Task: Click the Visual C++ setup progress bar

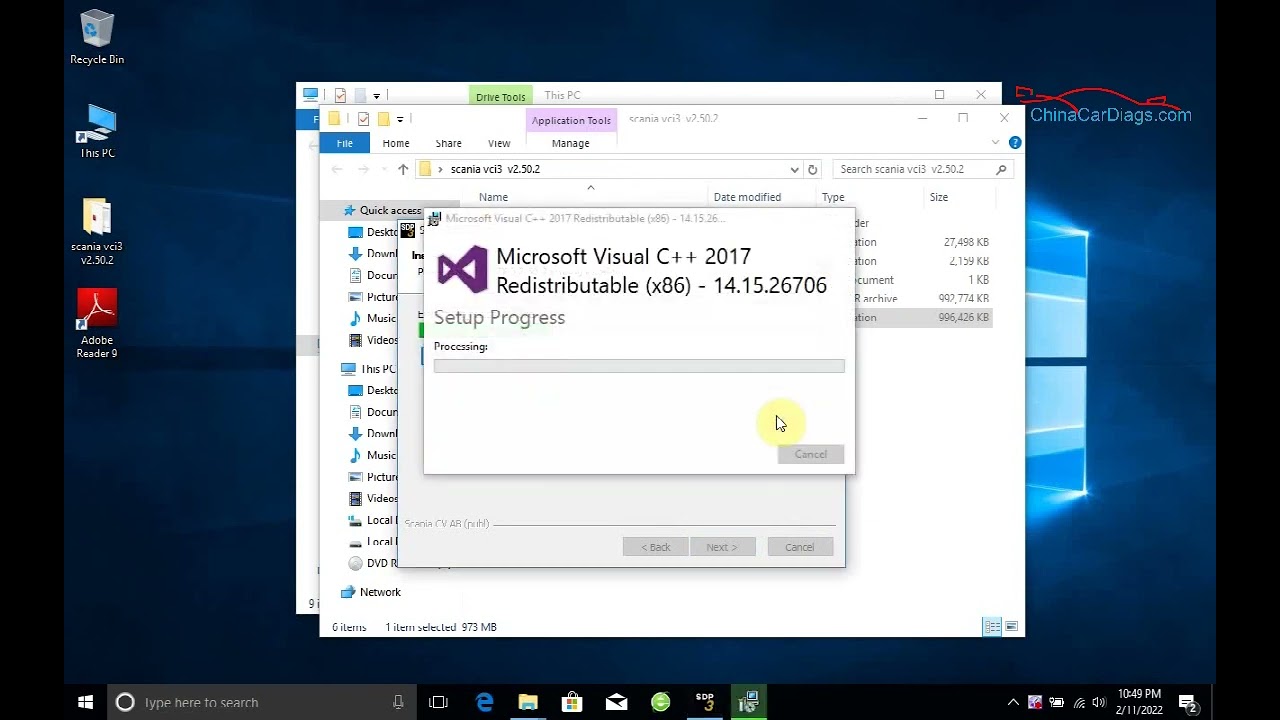Action: (639, 366)
